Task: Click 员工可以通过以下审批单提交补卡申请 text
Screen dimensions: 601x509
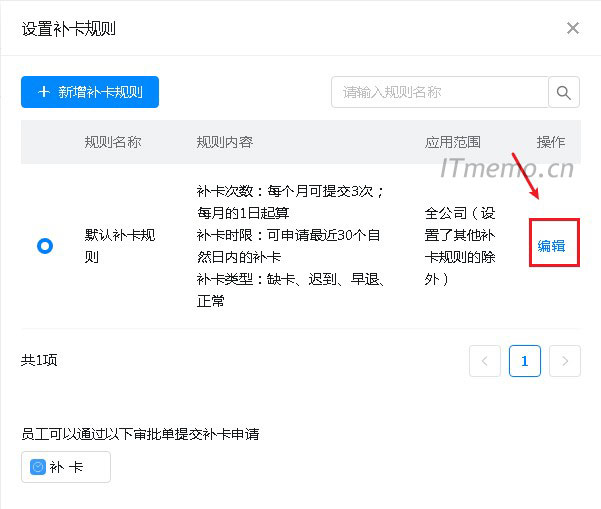Action: pos(140,434)
